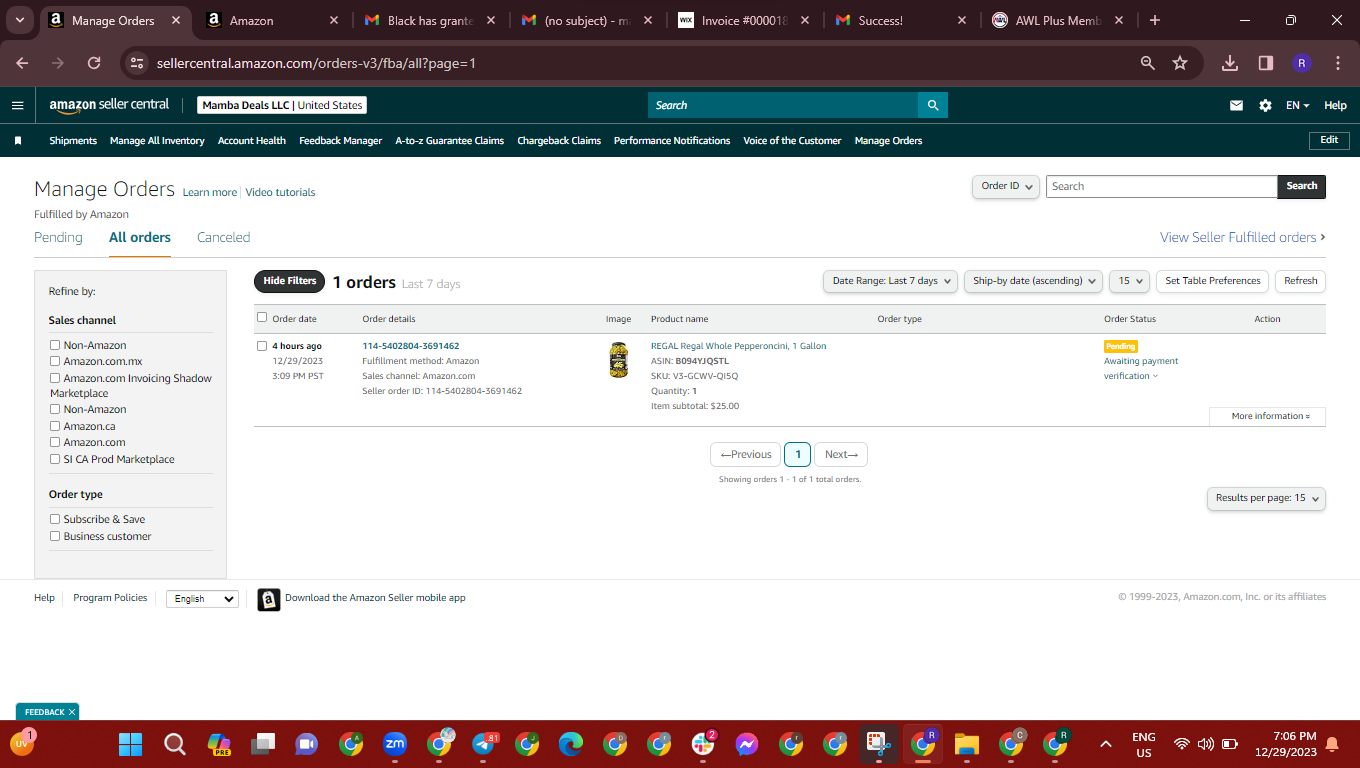Open File Explorer from the taskbar
Viewport: 1360px width, 768px height.
click(x=966, y=744)
